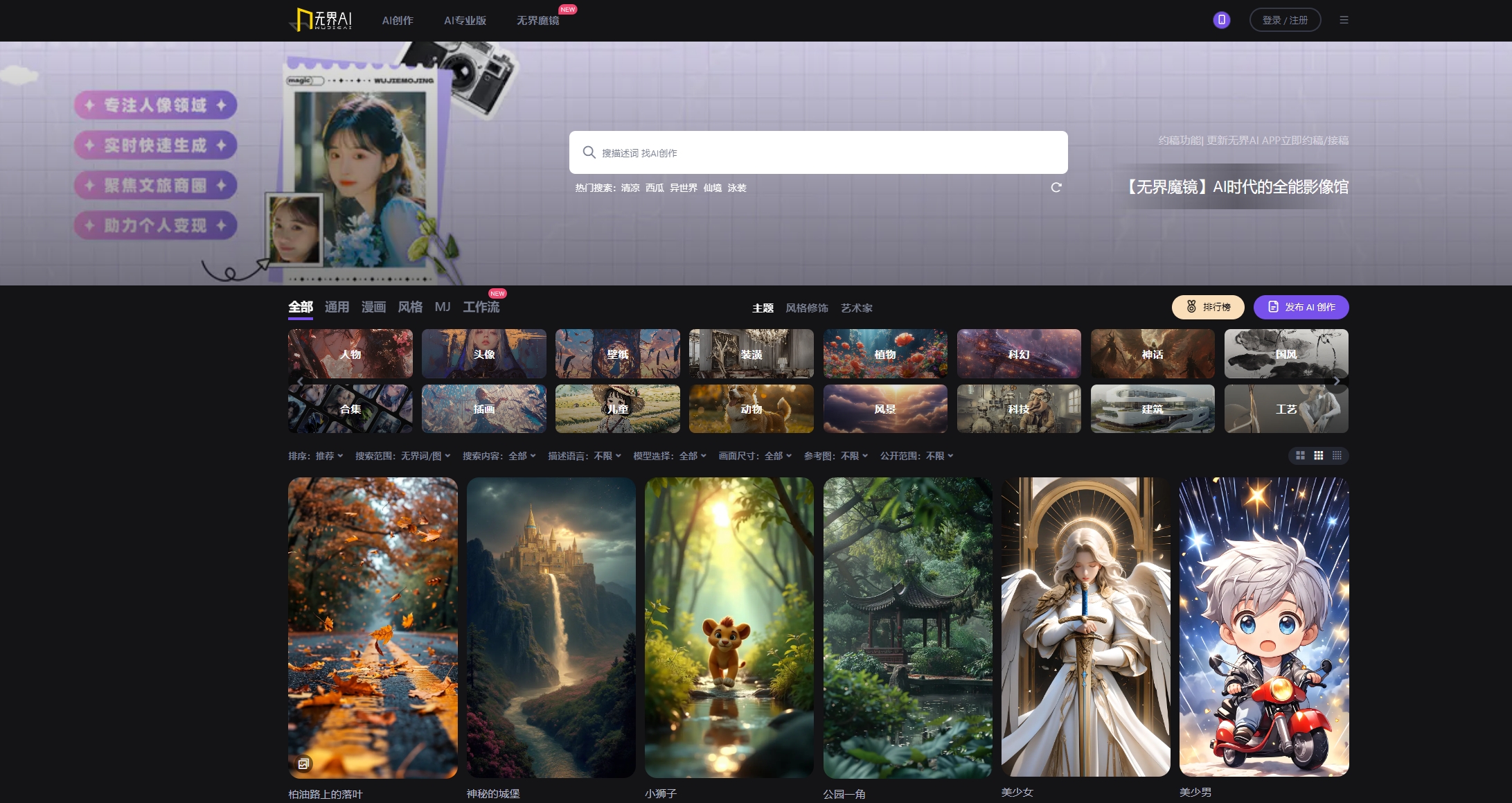Select the 植物 category tile
This screenshot has width=1512, height=803.
[x=885, y=353]
